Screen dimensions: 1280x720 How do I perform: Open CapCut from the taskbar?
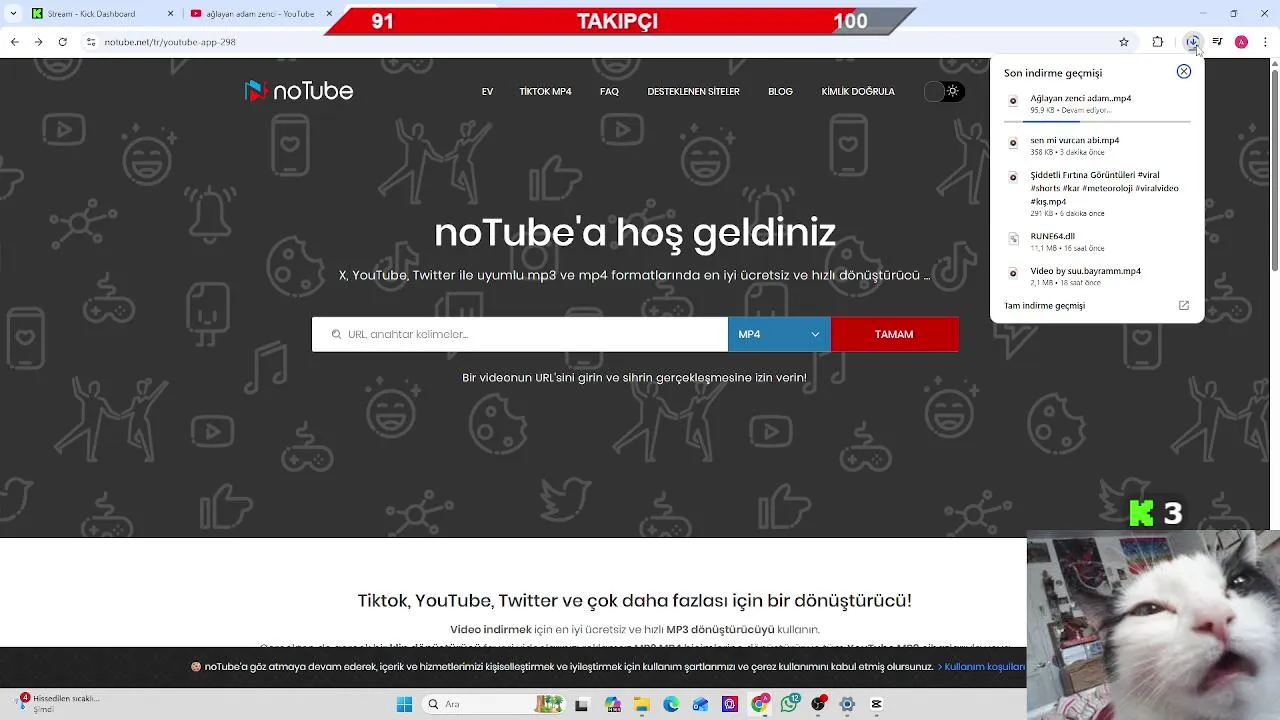(877, 704)
